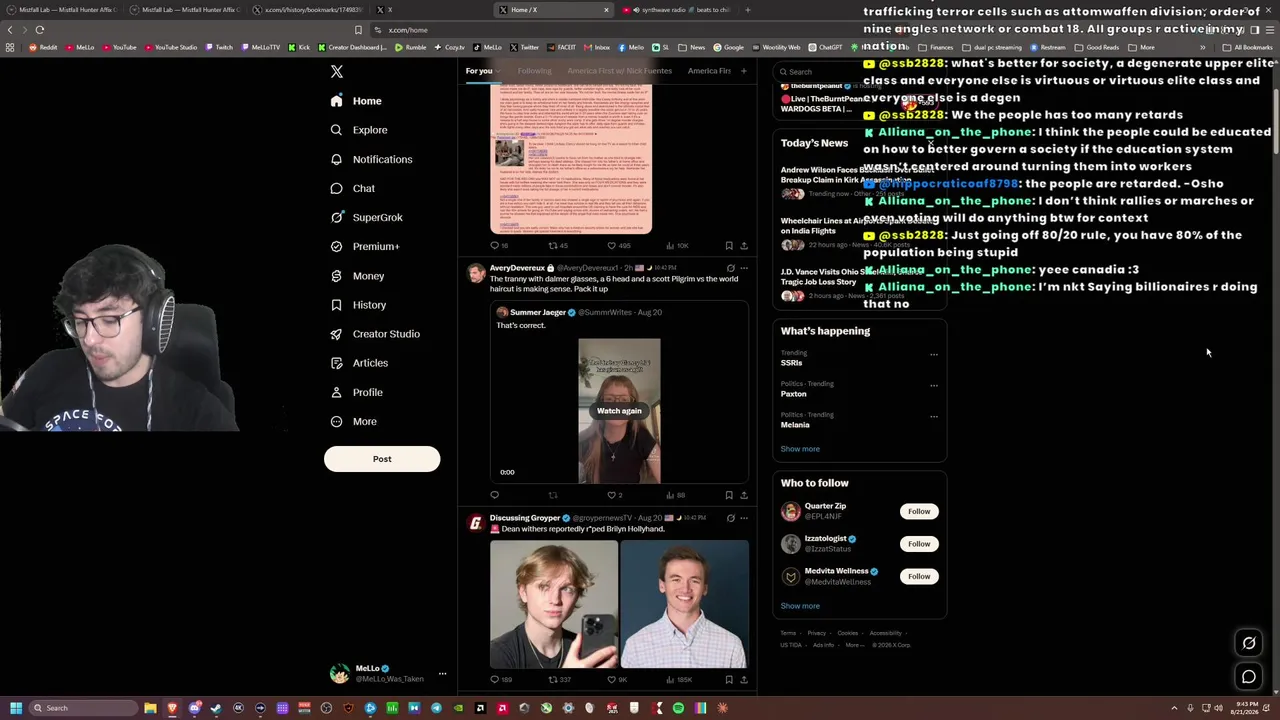This screenshot has width=1280, height=720.
Task: Open Premium+ in the sidebar
Action: (365, 246)
